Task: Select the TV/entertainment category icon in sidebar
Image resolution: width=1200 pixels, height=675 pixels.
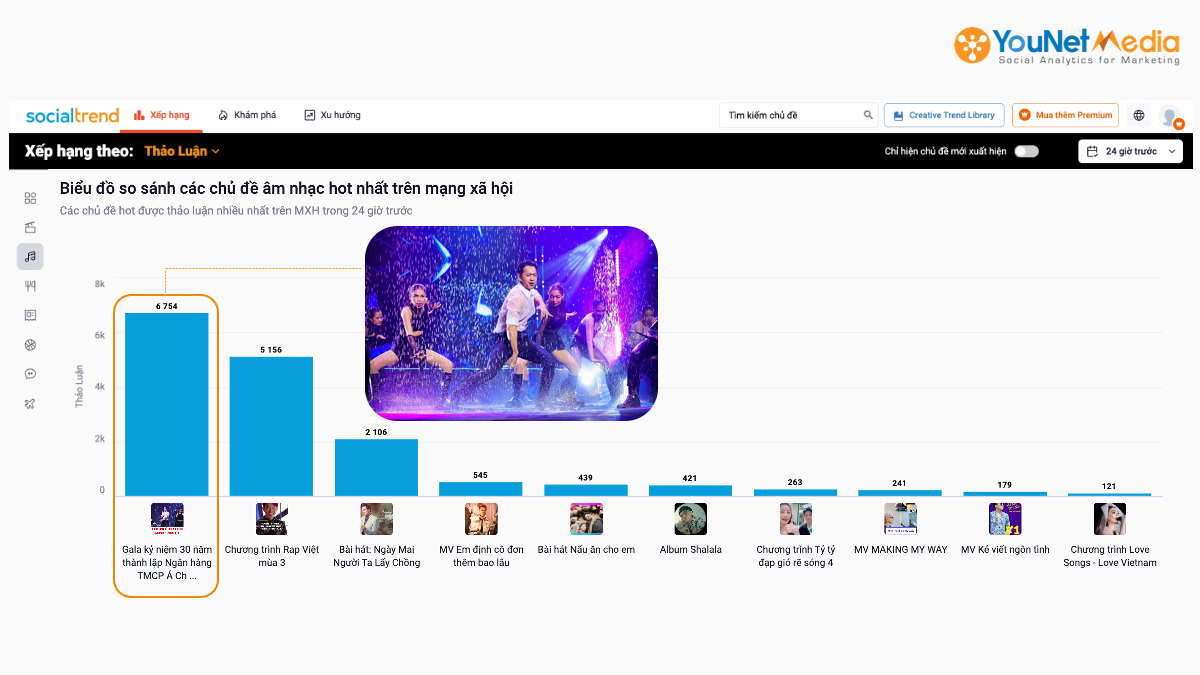Action: pos(30,227)
